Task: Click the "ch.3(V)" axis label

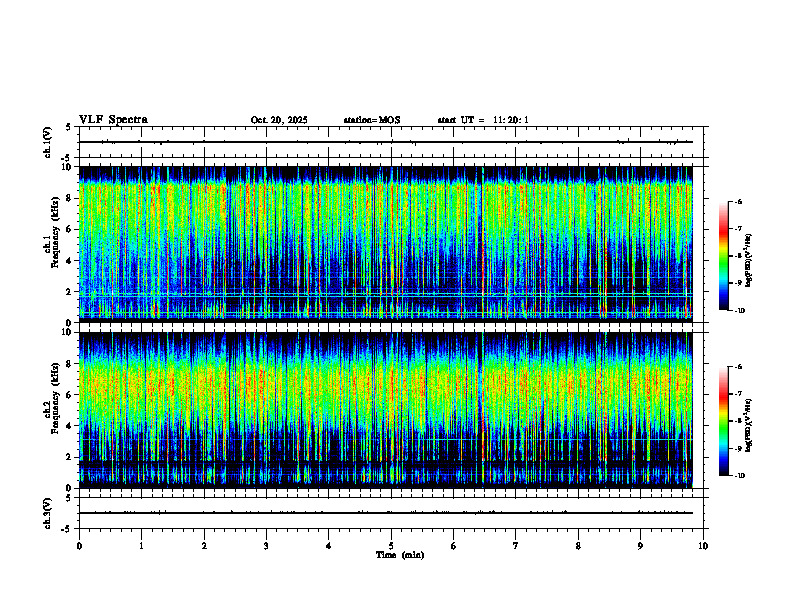Action: tap(48, 513)
